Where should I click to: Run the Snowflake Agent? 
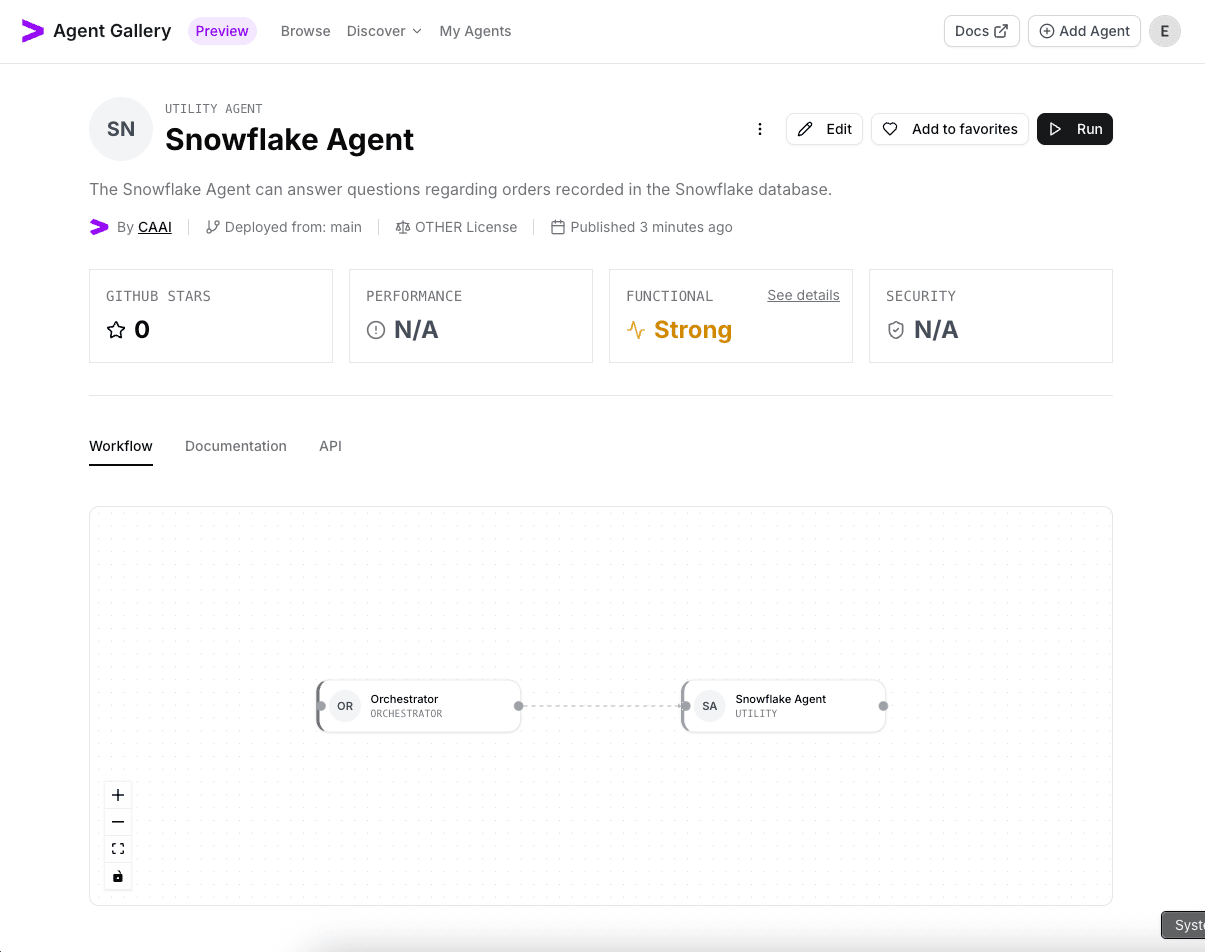click(x=1075, y=129)
